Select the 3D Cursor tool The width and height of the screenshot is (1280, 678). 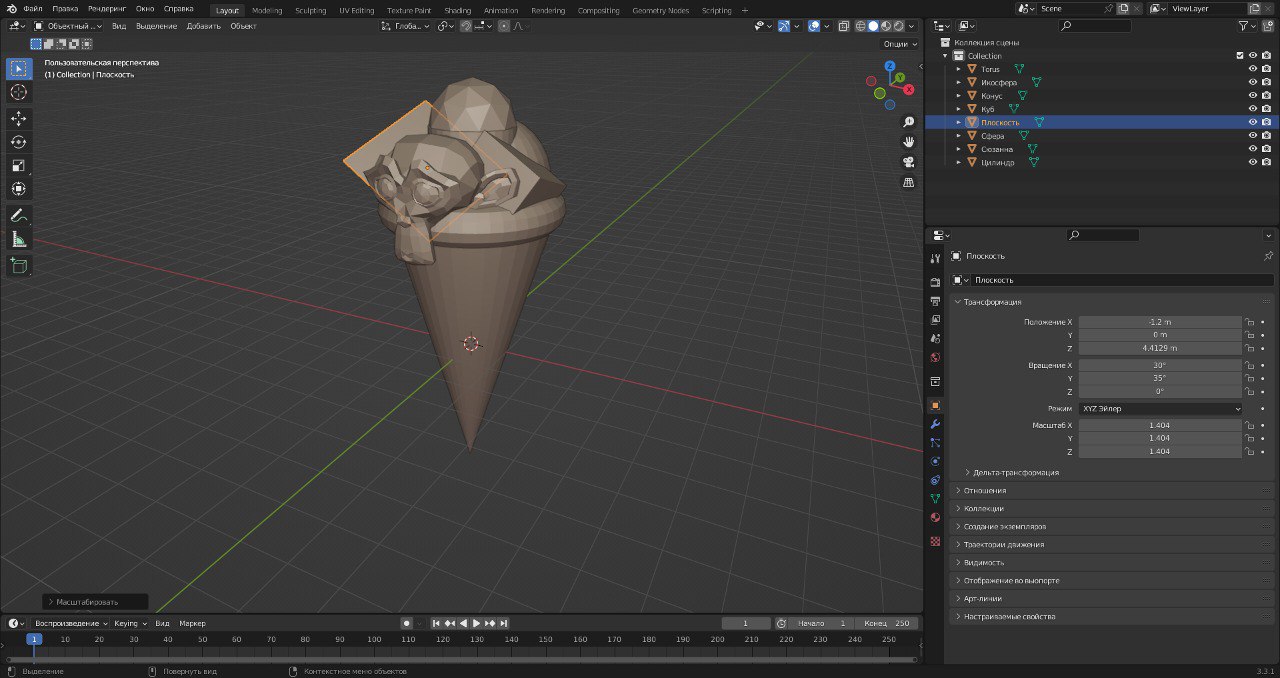(19, 92)
